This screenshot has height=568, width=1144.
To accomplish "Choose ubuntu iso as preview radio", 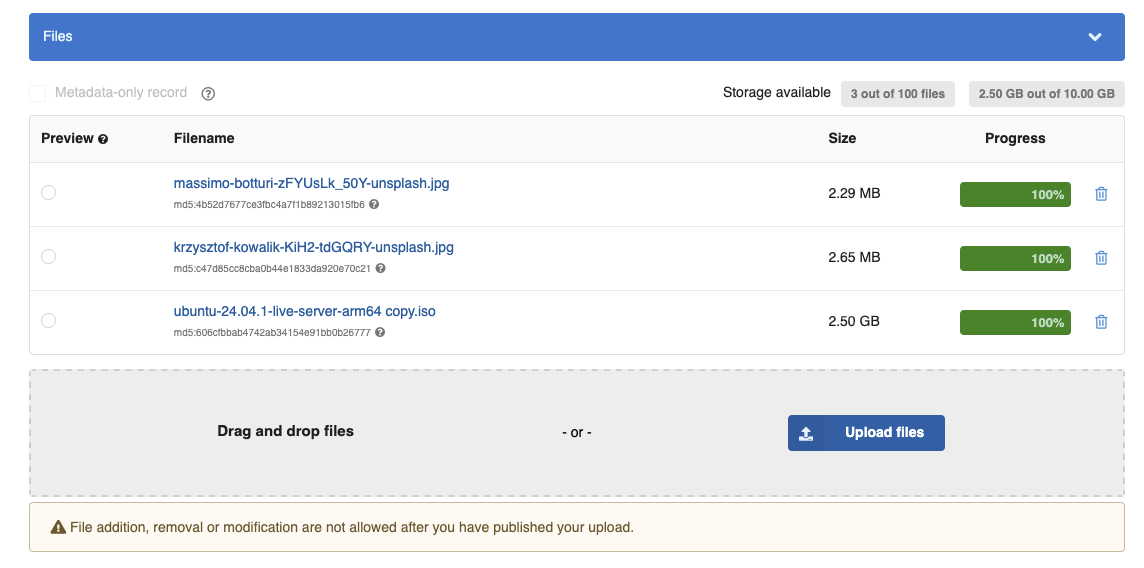I will (48, 321).
